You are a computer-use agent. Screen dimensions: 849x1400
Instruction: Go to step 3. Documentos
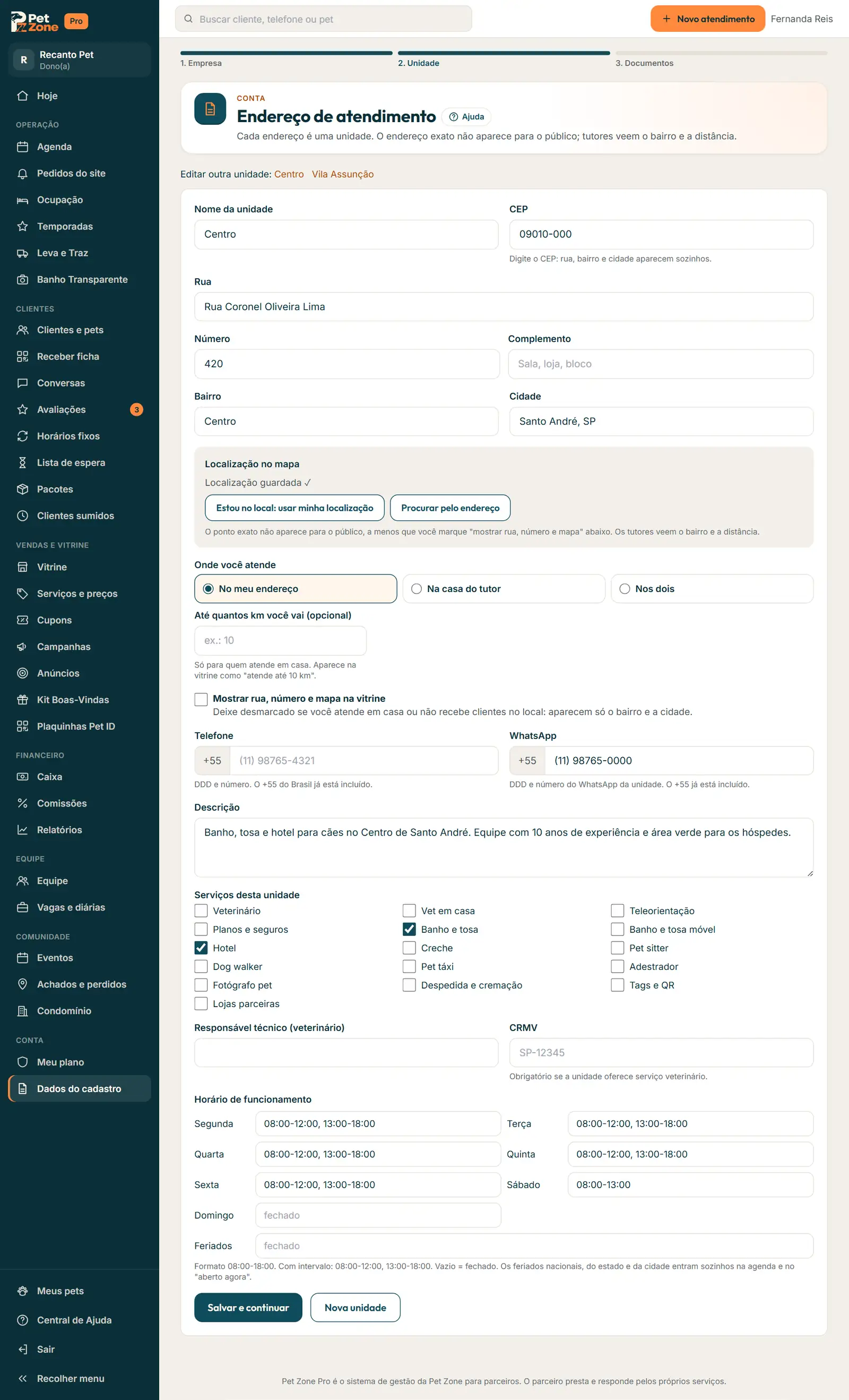pos(721,59)
